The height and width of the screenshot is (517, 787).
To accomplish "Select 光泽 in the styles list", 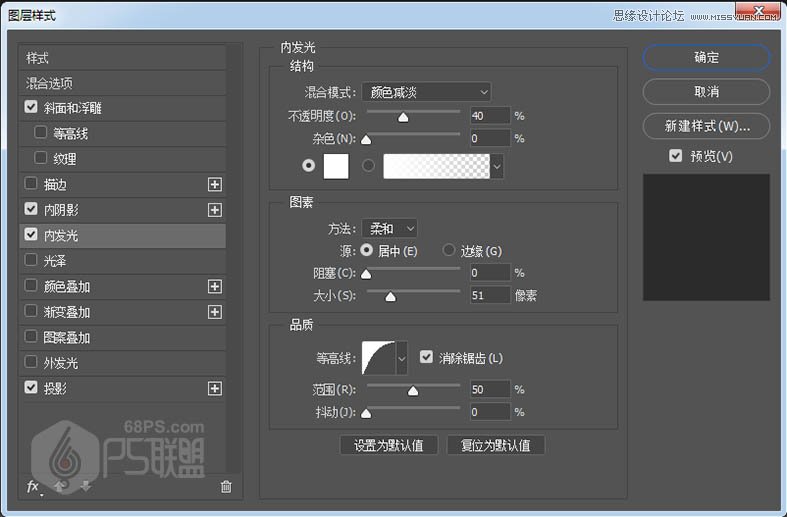I will 54,260.
